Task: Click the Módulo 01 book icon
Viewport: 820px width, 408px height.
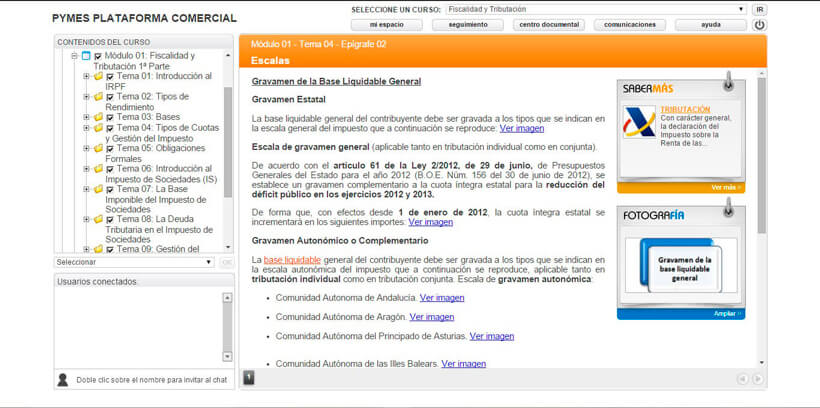Action: point(86,56)
